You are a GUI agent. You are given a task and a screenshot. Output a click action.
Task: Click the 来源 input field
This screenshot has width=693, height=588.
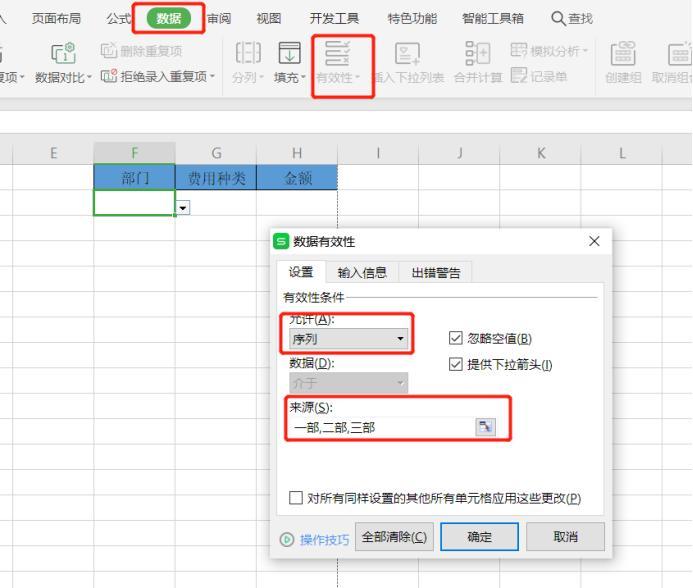coord(382,427)
